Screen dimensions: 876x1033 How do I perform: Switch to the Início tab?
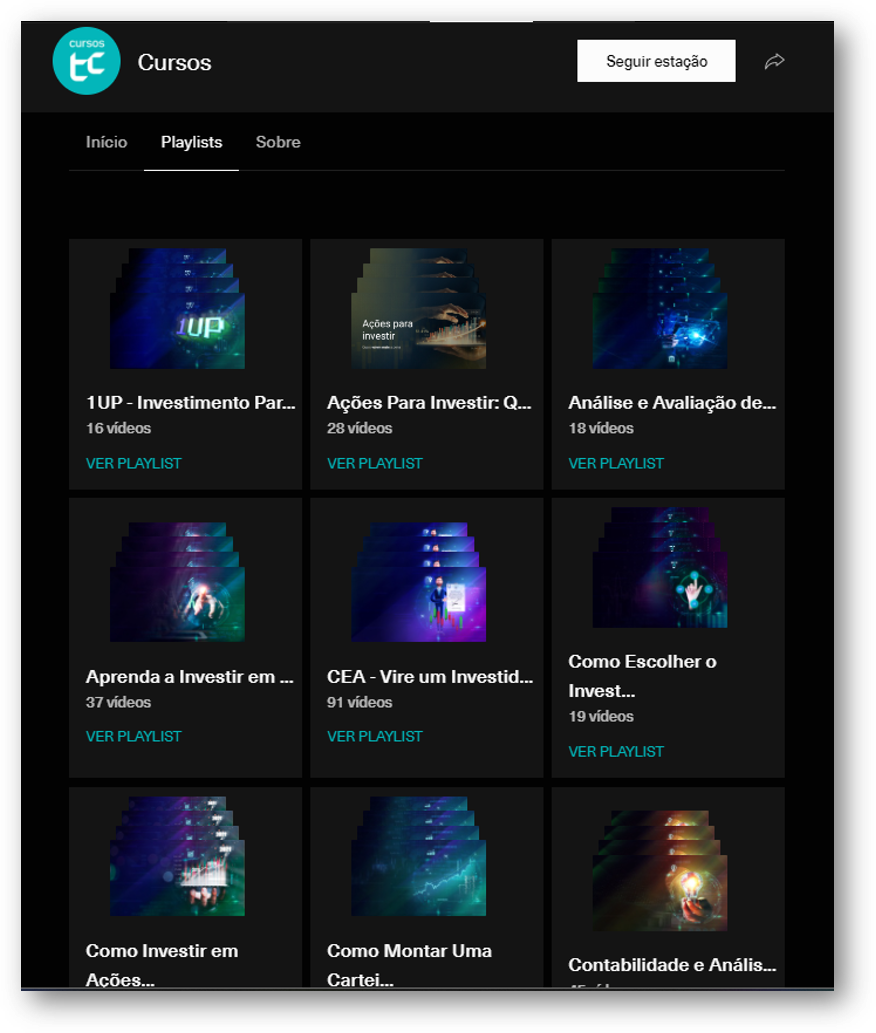pos(107,142)
